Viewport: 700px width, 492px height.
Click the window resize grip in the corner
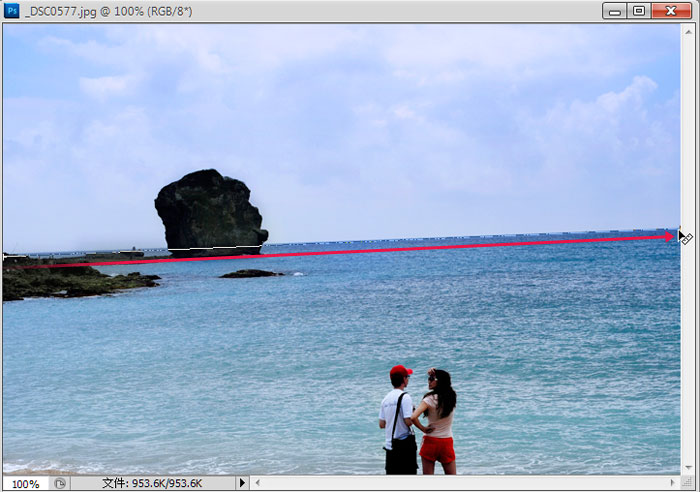[x=688, y=483]
